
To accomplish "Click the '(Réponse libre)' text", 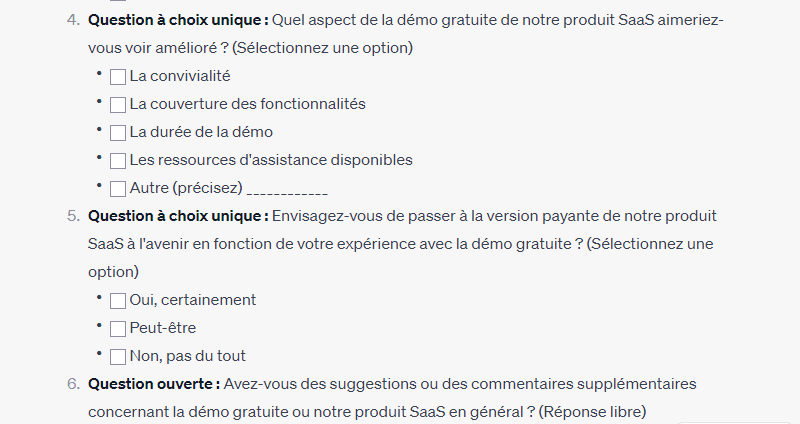I will click(x=593, y=412).
